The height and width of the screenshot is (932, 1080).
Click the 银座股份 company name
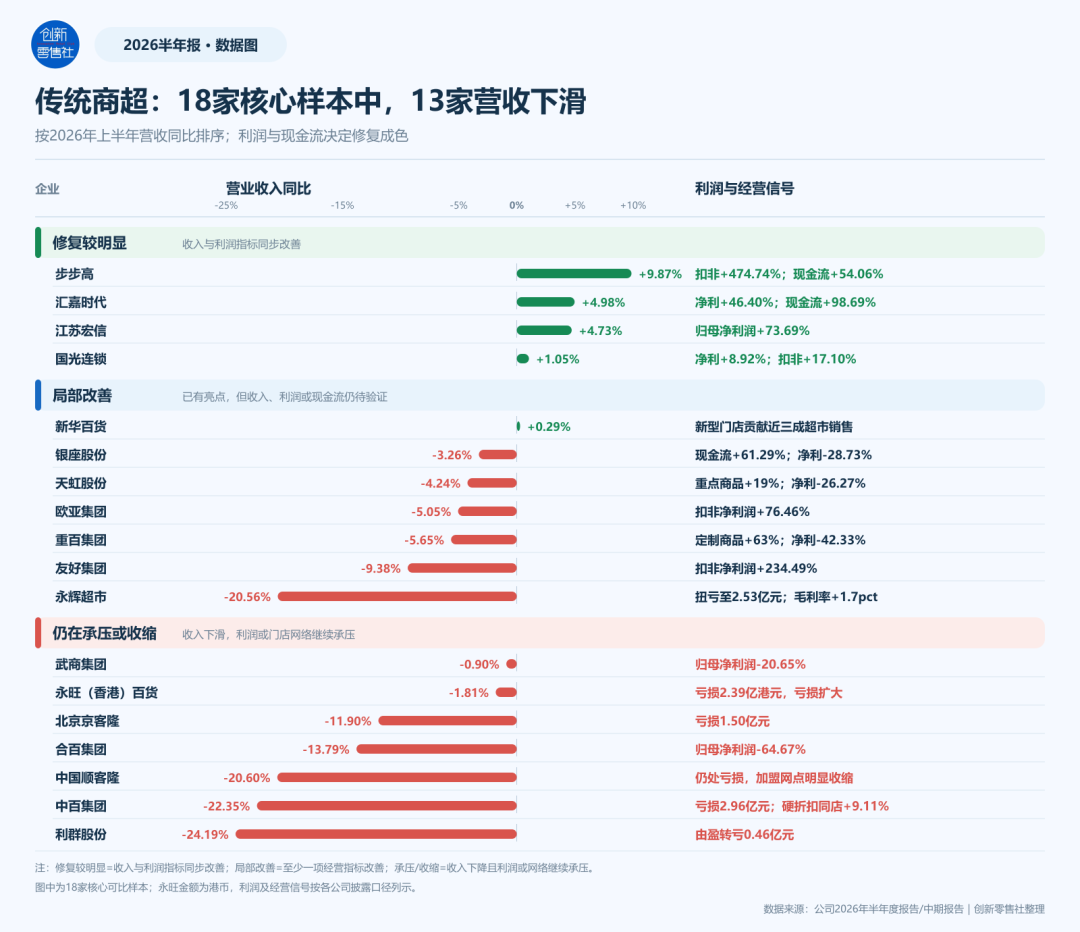[81, 455]
